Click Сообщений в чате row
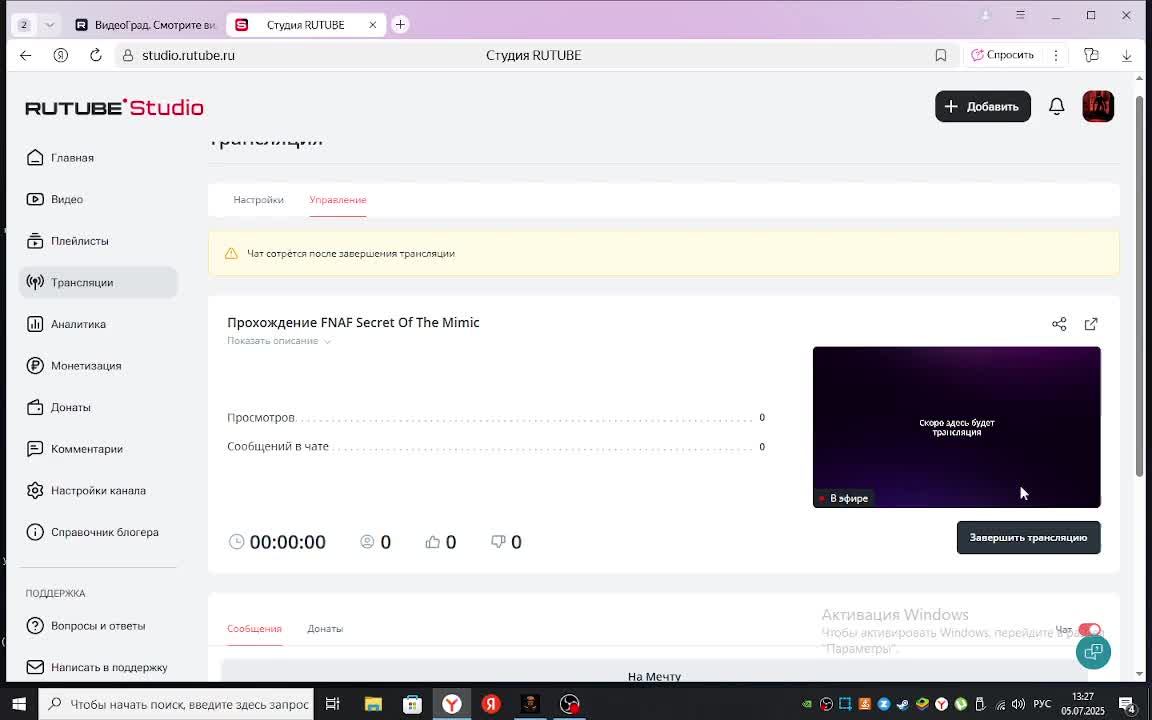The width and height of the screenshot is (1152, 720). (496, 447)
